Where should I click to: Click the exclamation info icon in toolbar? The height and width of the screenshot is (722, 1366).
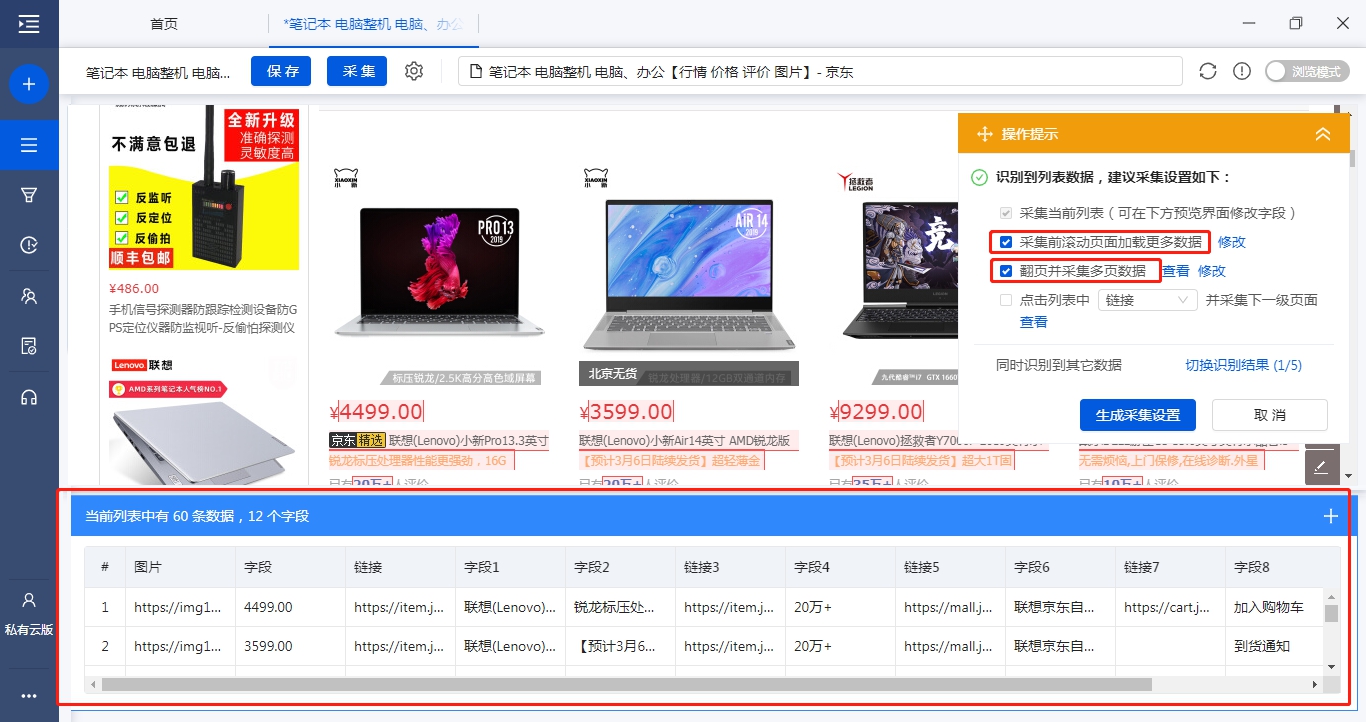(1242, 71)
